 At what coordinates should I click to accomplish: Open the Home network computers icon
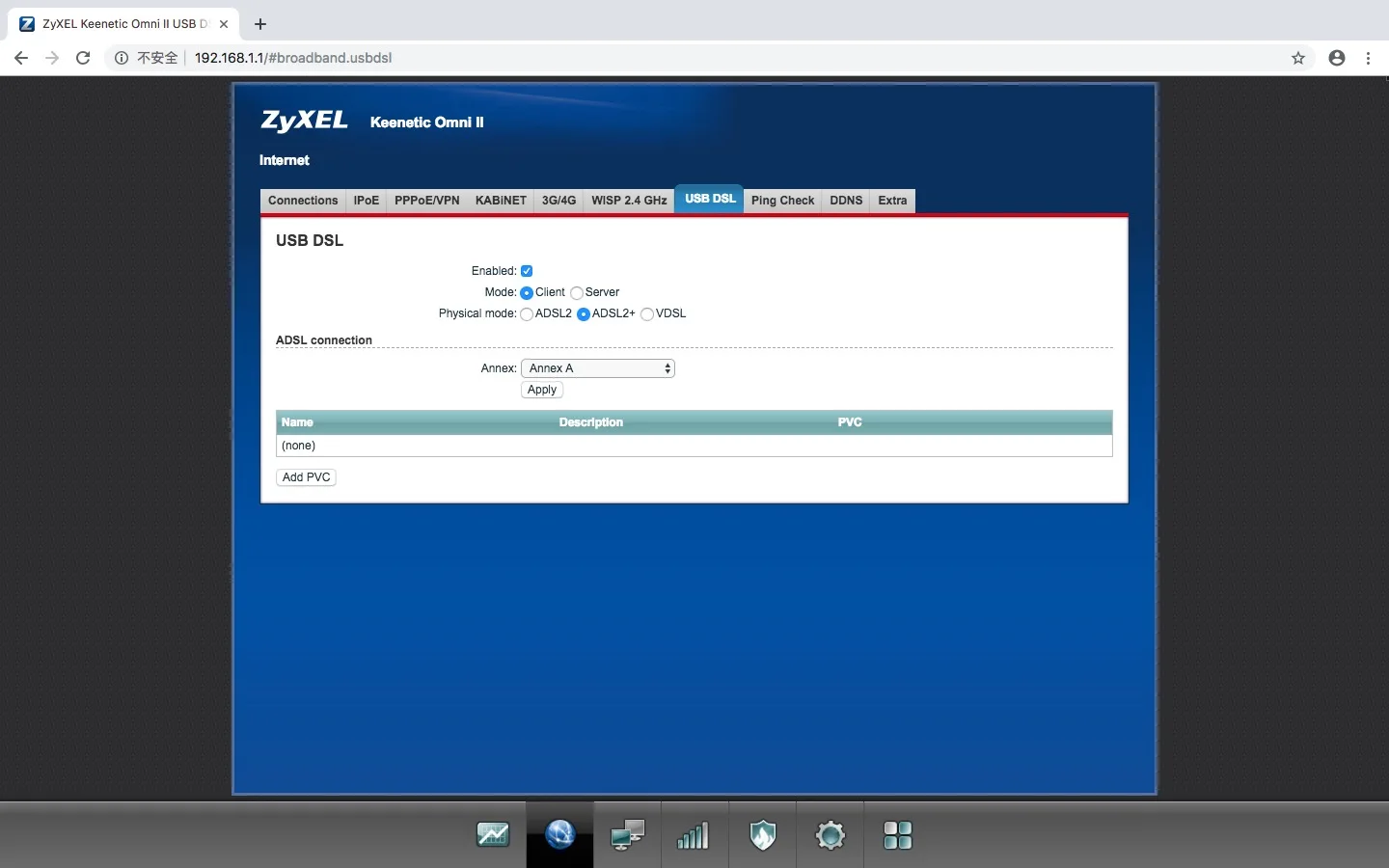pyautogui.click(x=628, y=834)
